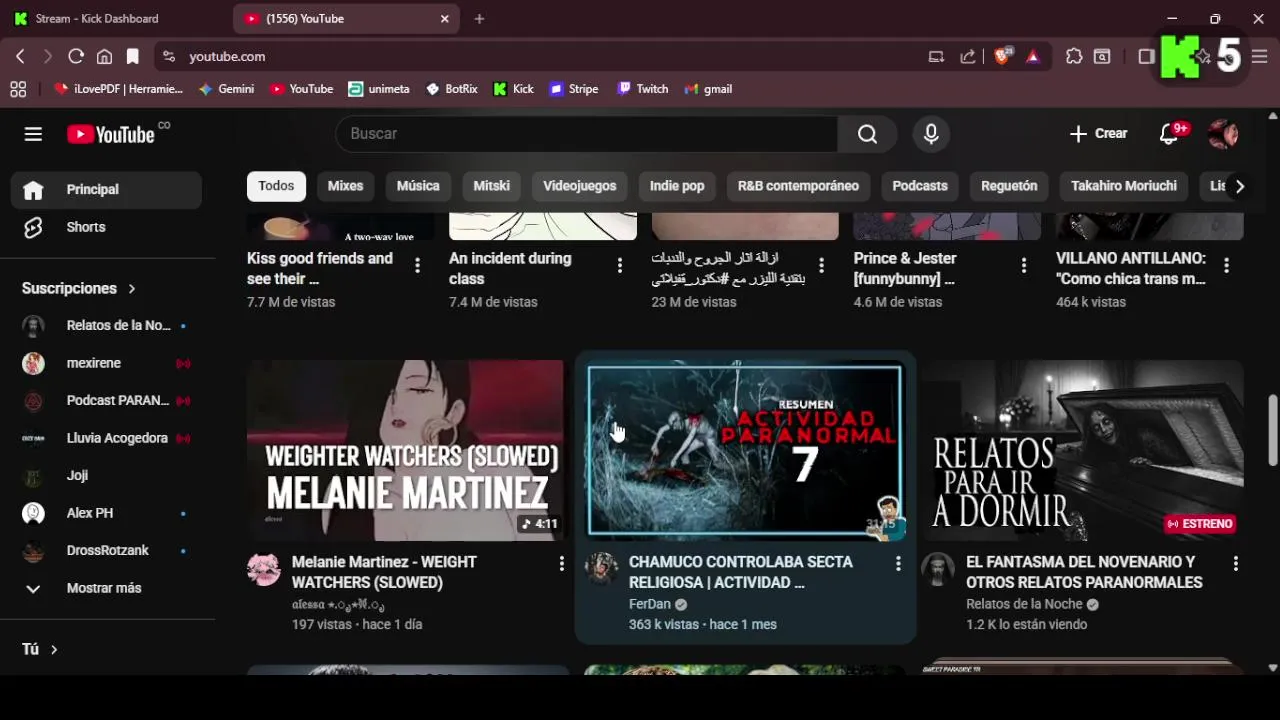This screenshot has height=720, width=1280.
Task: Select the Todos filter chip
Action: click(276, 186)
